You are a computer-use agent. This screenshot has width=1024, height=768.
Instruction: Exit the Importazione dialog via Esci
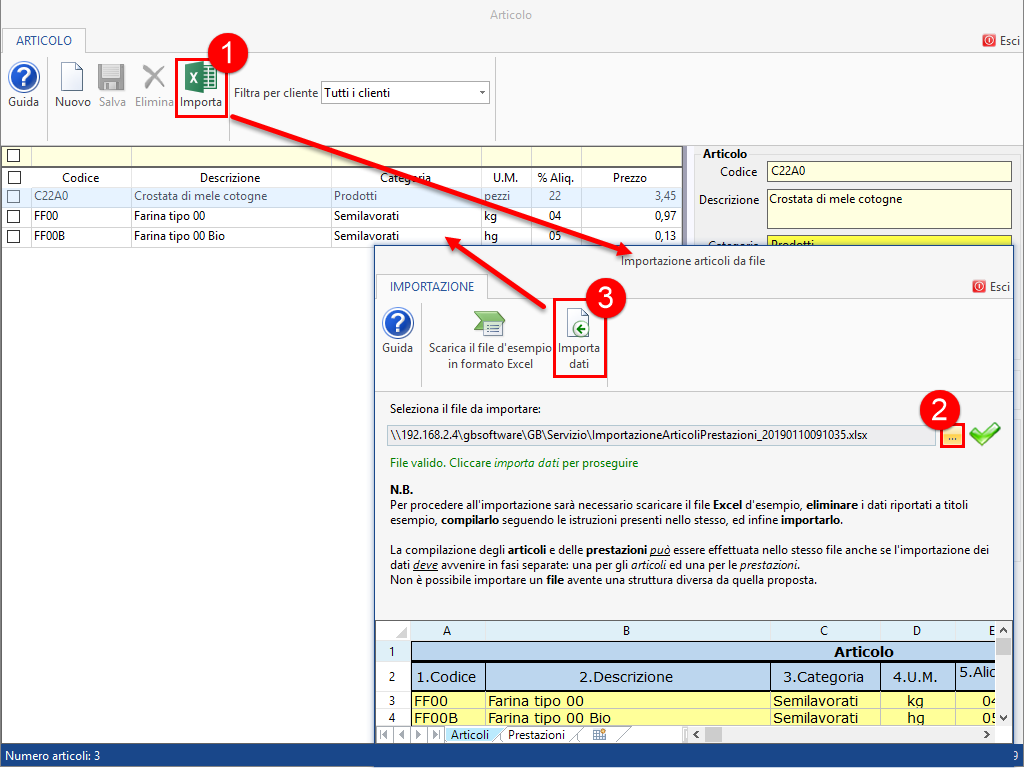991,287
